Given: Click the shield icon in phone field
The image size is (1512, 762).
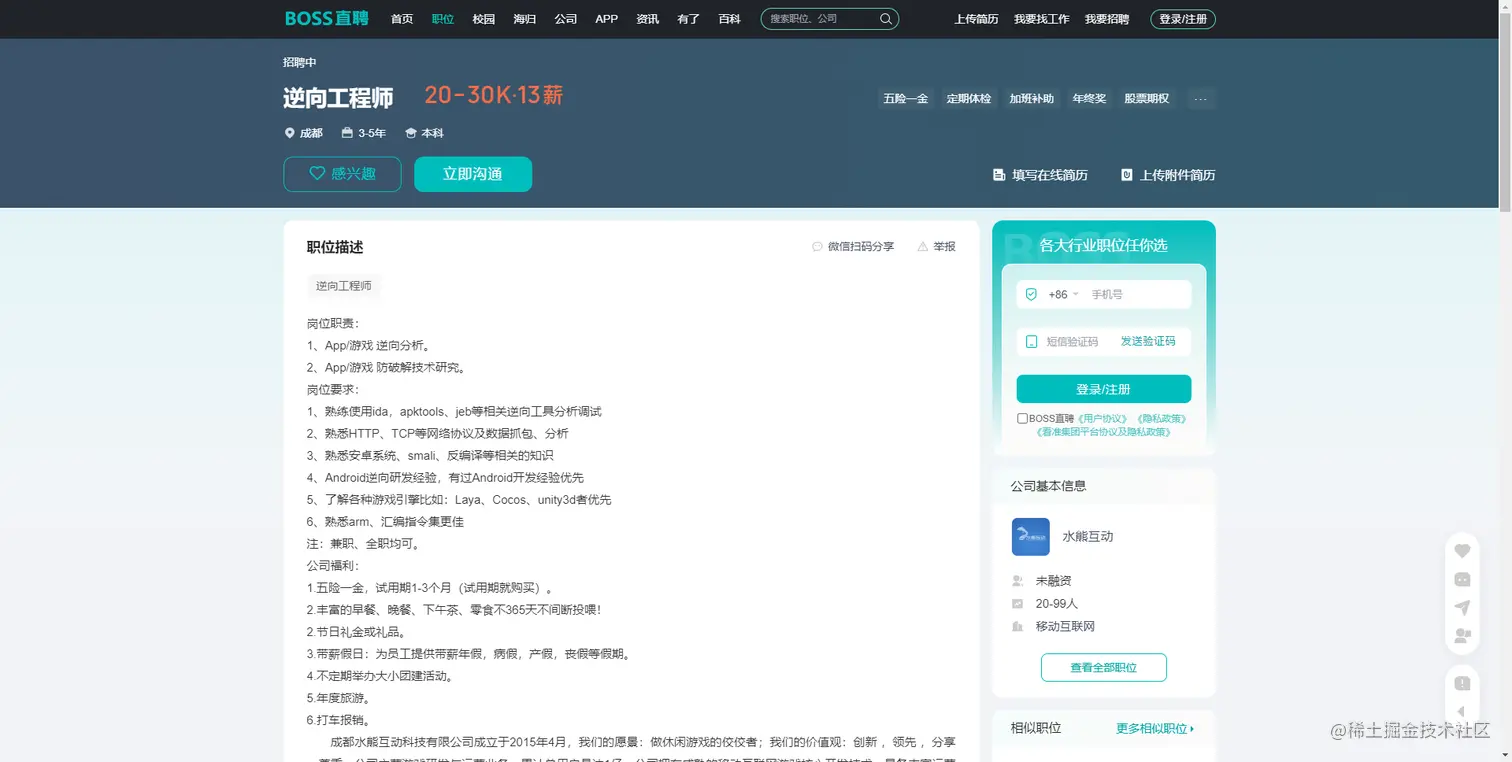Looking at the screenshot, I should pyautogui.click(x=1031, y=294).
